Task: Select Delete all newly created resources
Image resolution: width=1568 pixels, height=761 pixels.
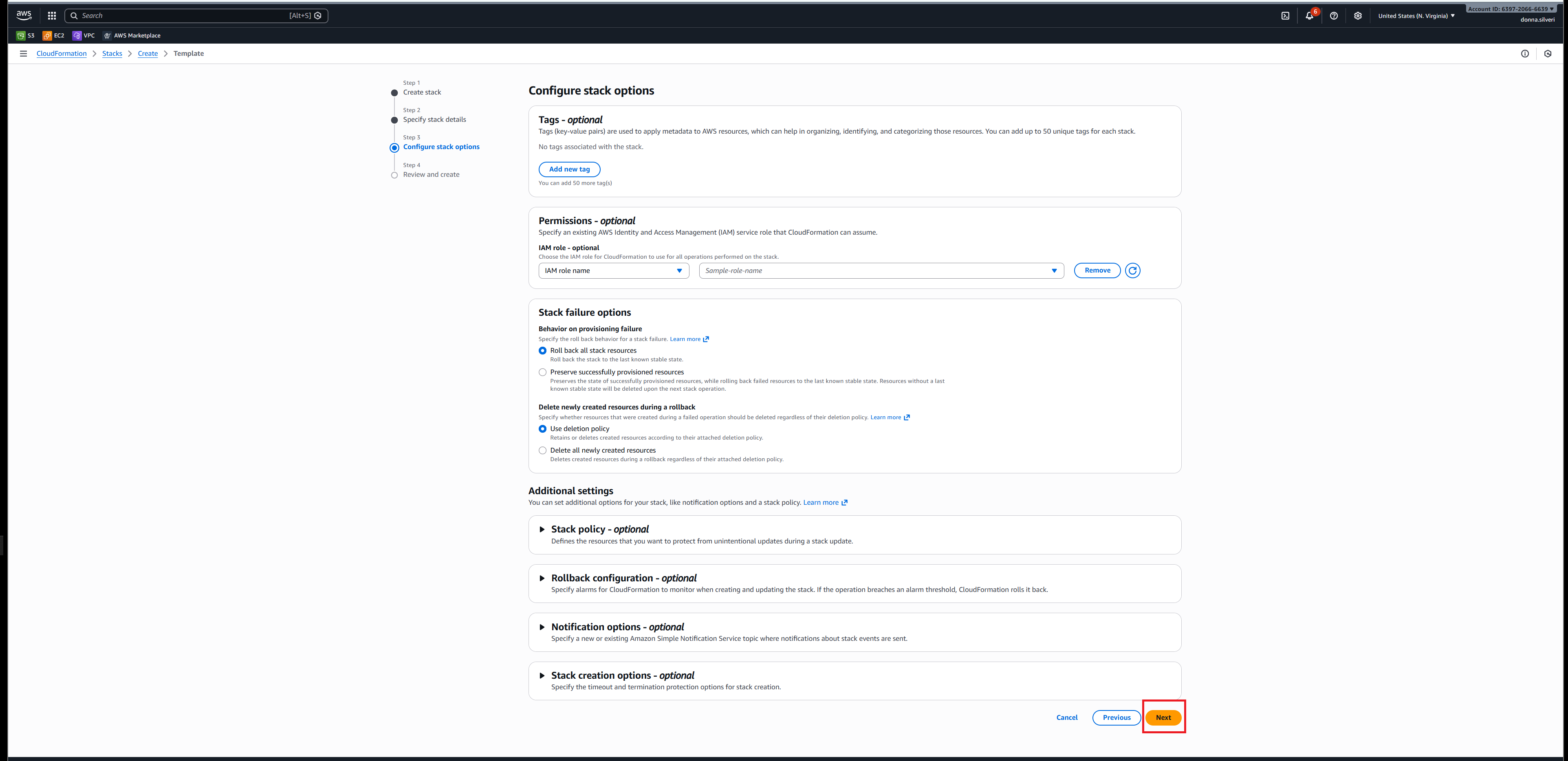Action: point(542,451)
